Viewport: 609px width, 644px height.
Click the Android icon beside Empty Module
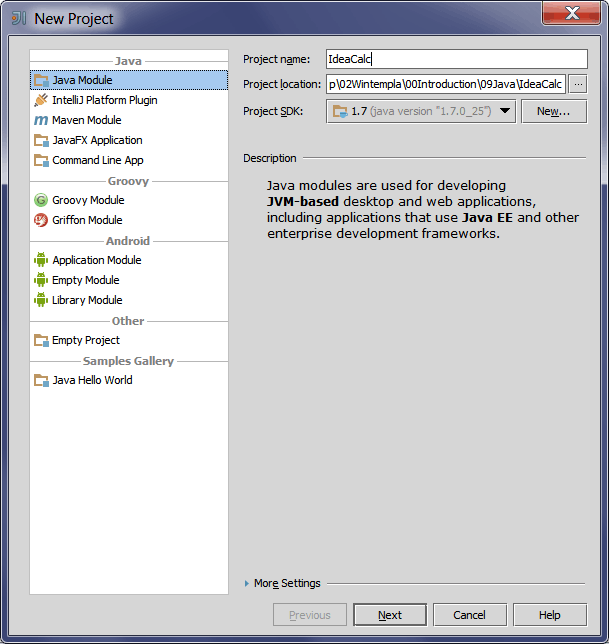coord(41,280)
